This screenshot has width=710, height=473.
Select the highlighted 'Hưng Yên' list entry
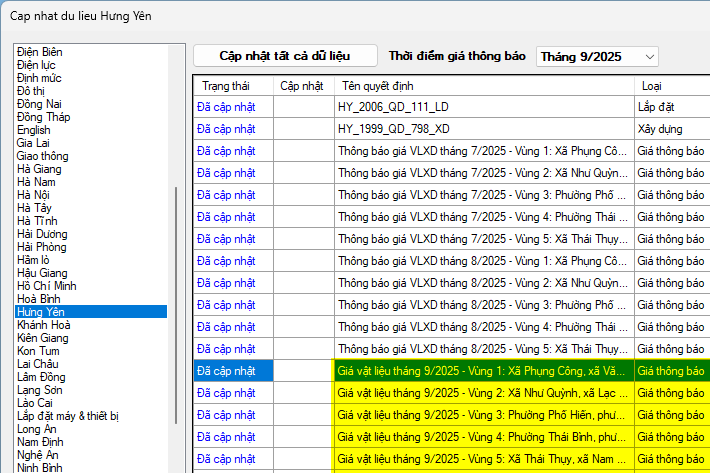[41, 312]
